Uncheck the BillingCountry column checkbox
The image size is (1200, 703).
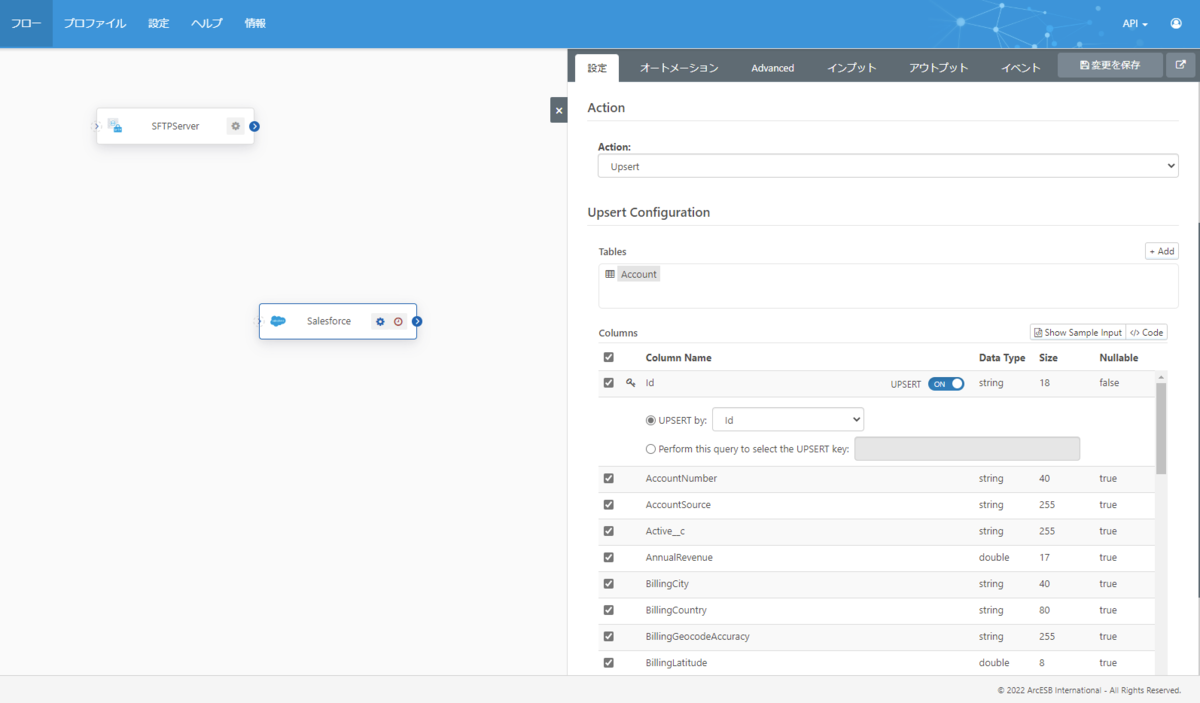pos(609,610)
